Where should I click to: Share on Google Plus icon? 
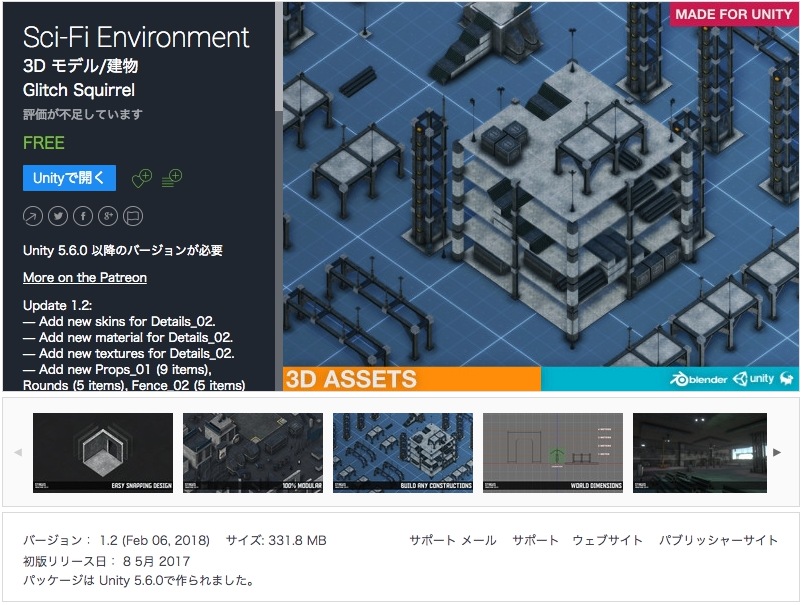(108, 216)
